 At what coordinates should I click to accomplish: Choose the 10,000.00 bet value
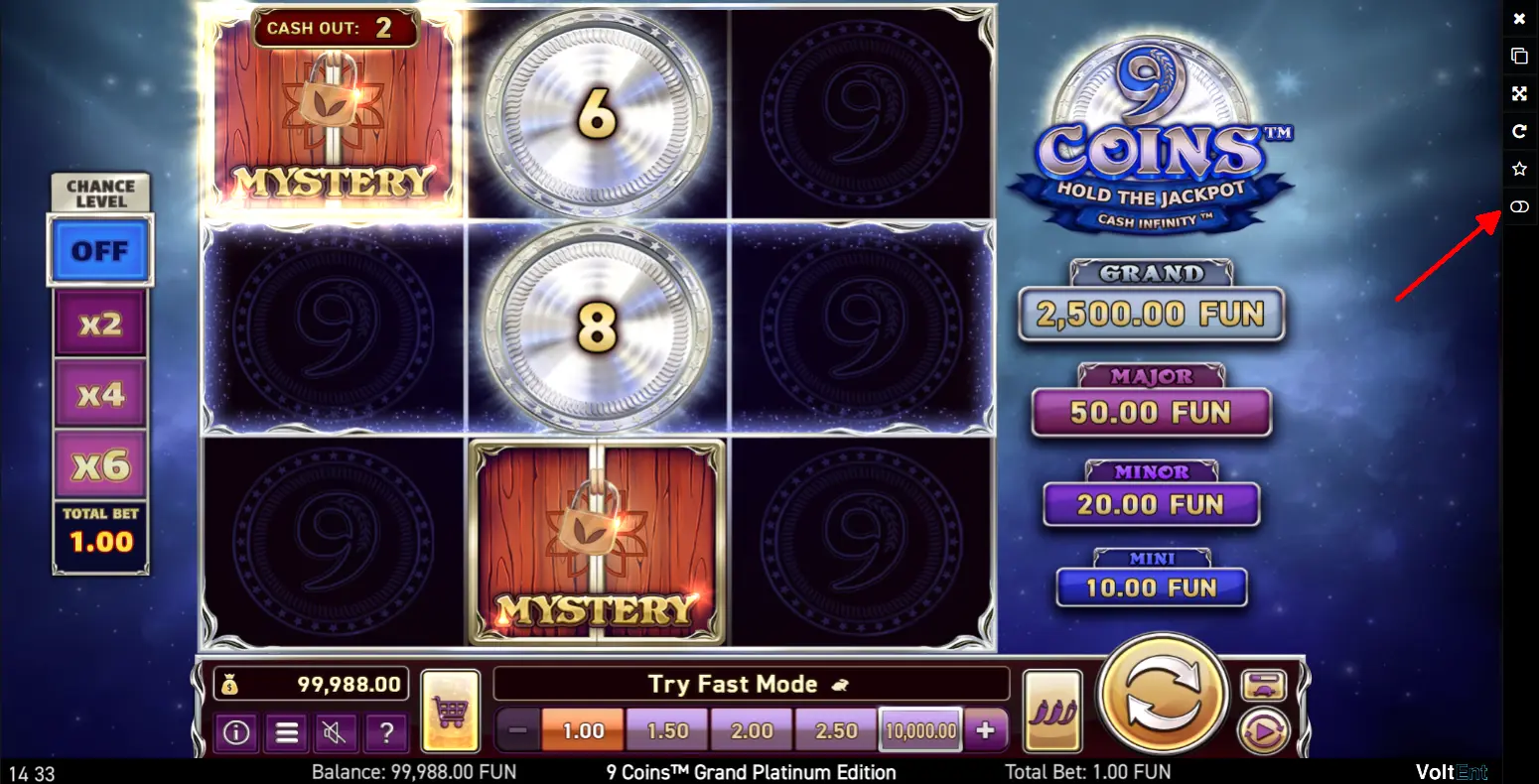click(x=920, y=730)
